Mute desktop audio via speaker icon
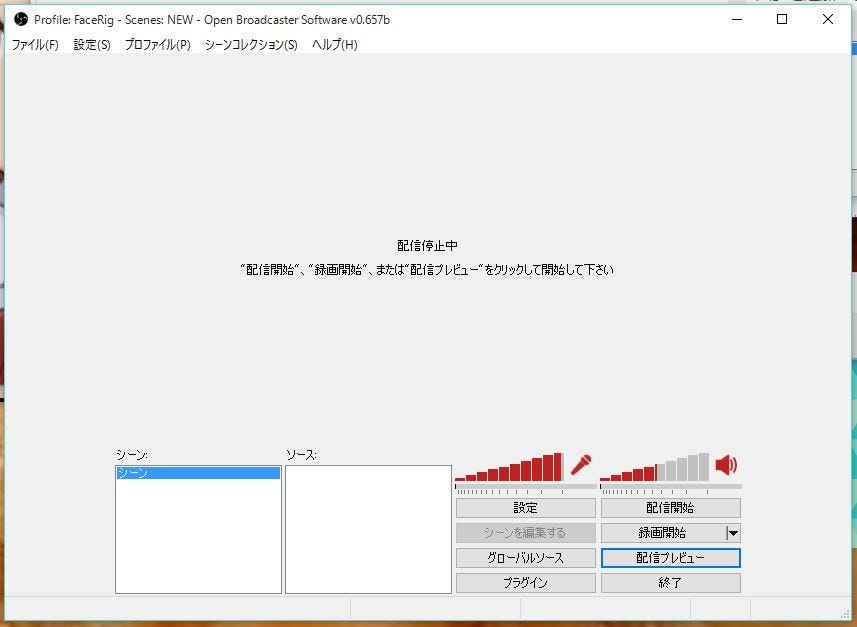This screenshot has width=857, height=627. pos(726,465)
